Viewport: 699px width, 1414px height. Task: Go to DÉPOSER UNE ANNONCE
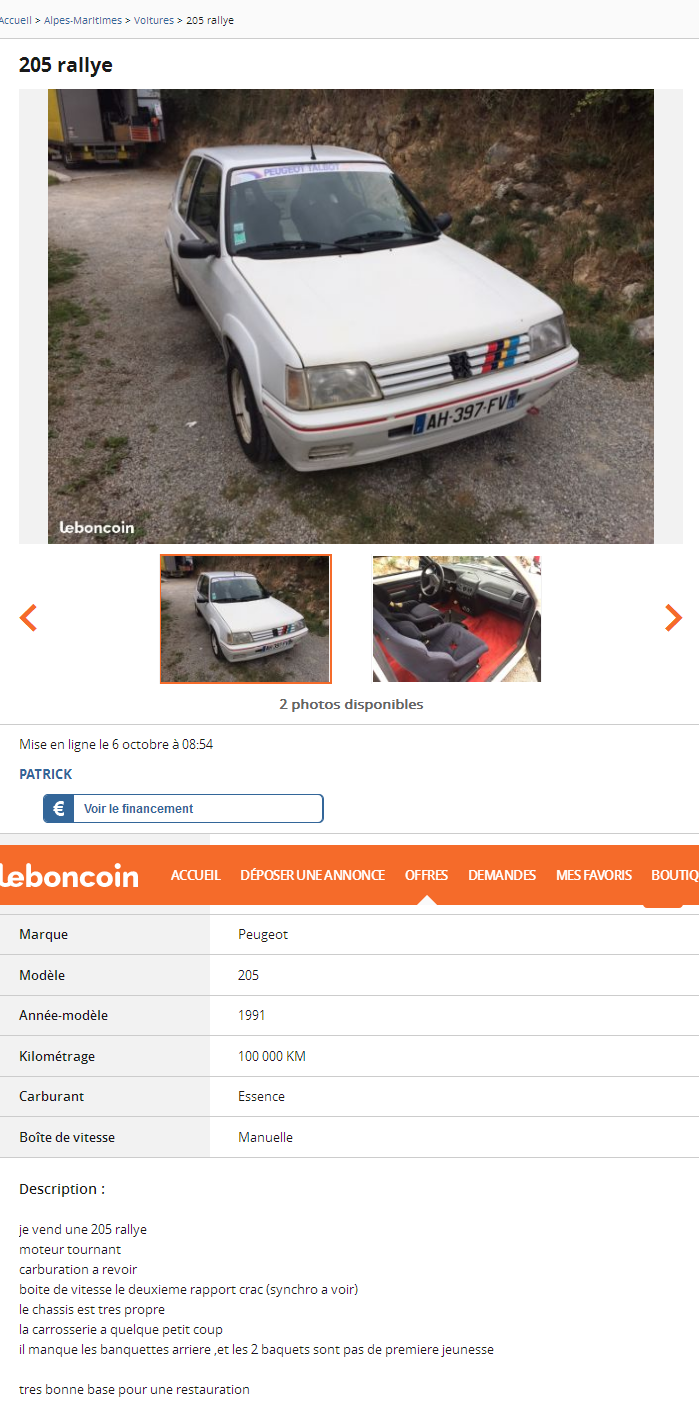click(x=312, y=875)
